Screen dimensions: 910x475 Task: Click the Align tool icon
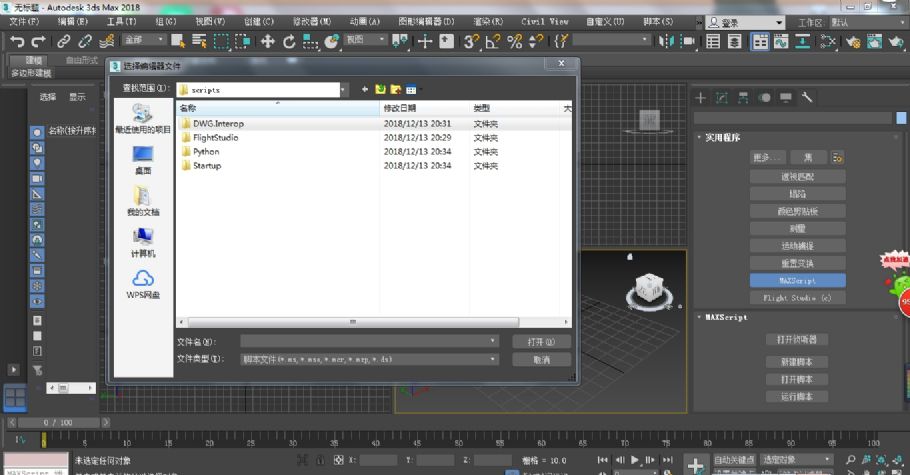(688, 41)
